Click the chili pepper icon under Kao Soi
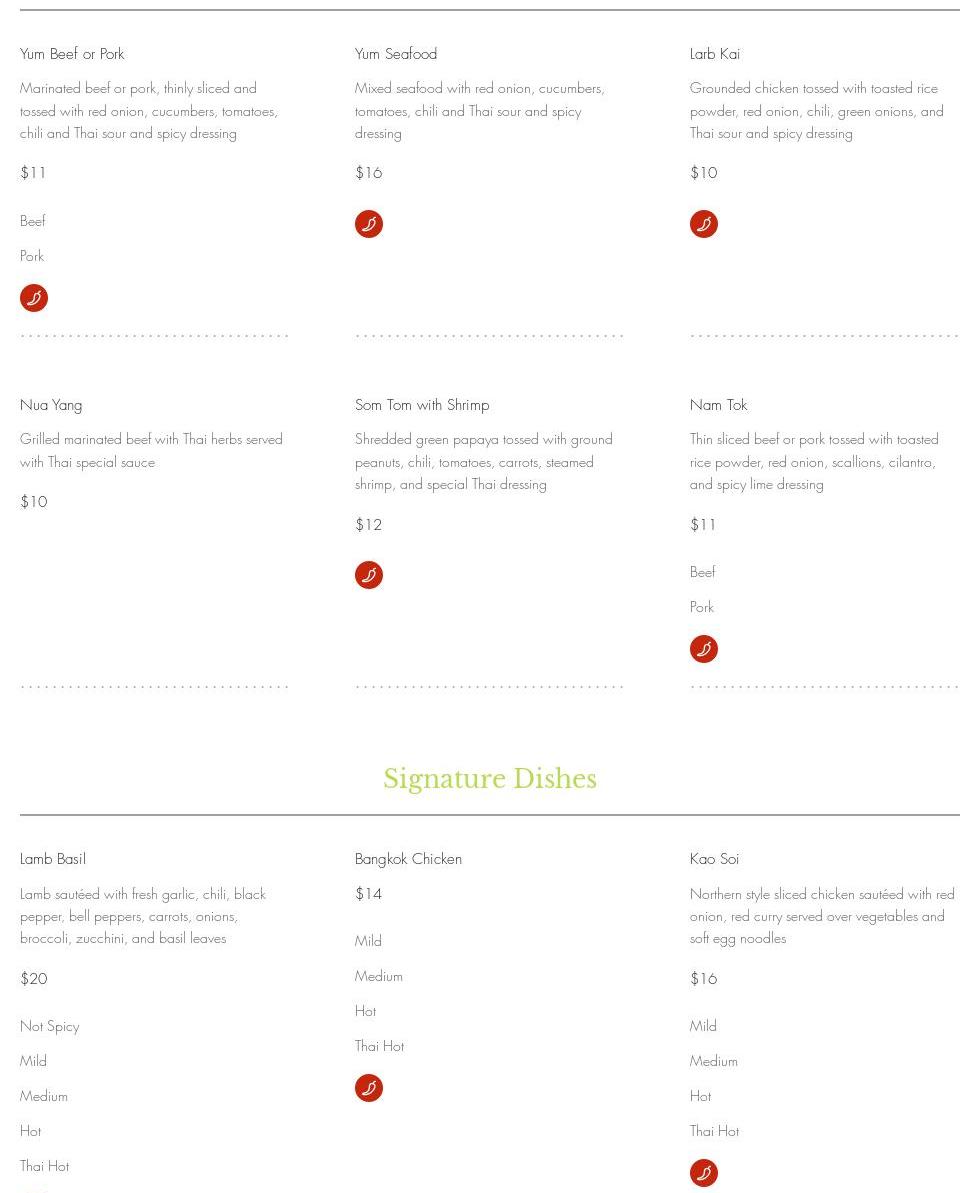This screenshot has height=1193, width=965. 703,1173
